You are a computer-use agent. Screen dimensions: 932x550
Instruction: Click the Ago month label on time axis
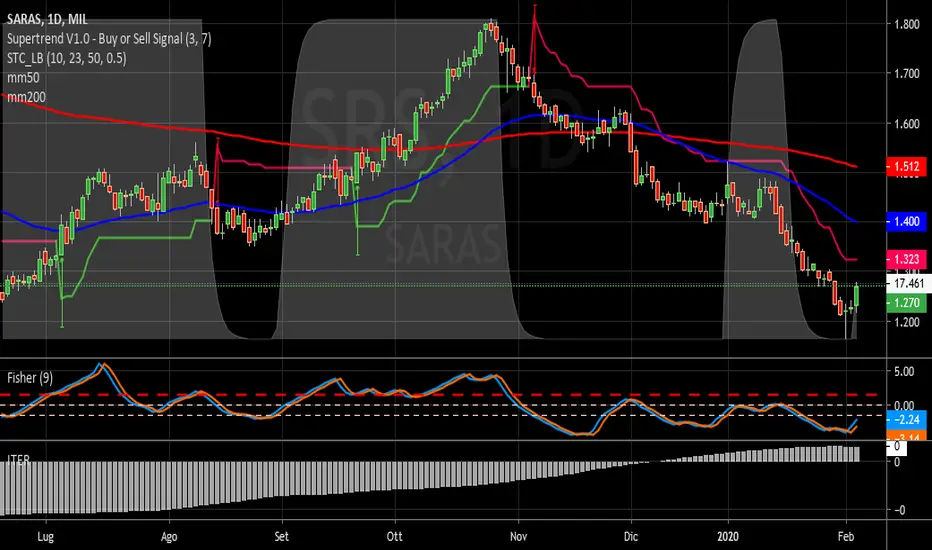[169, 537]
